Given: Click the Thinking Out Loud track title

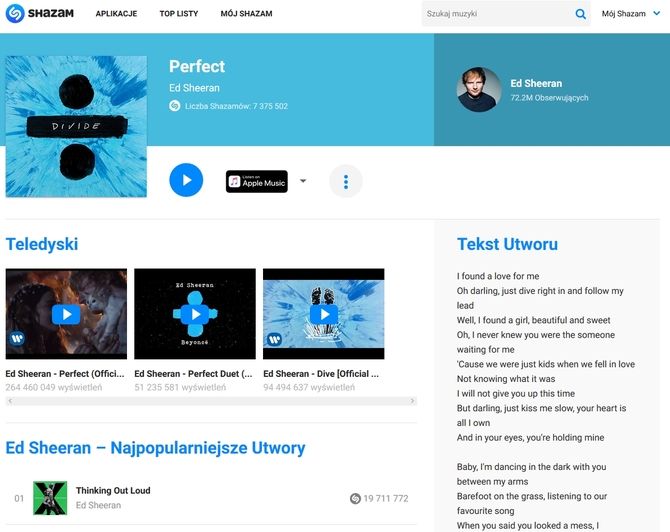Looking at the screenshot, I should (113, 491).
